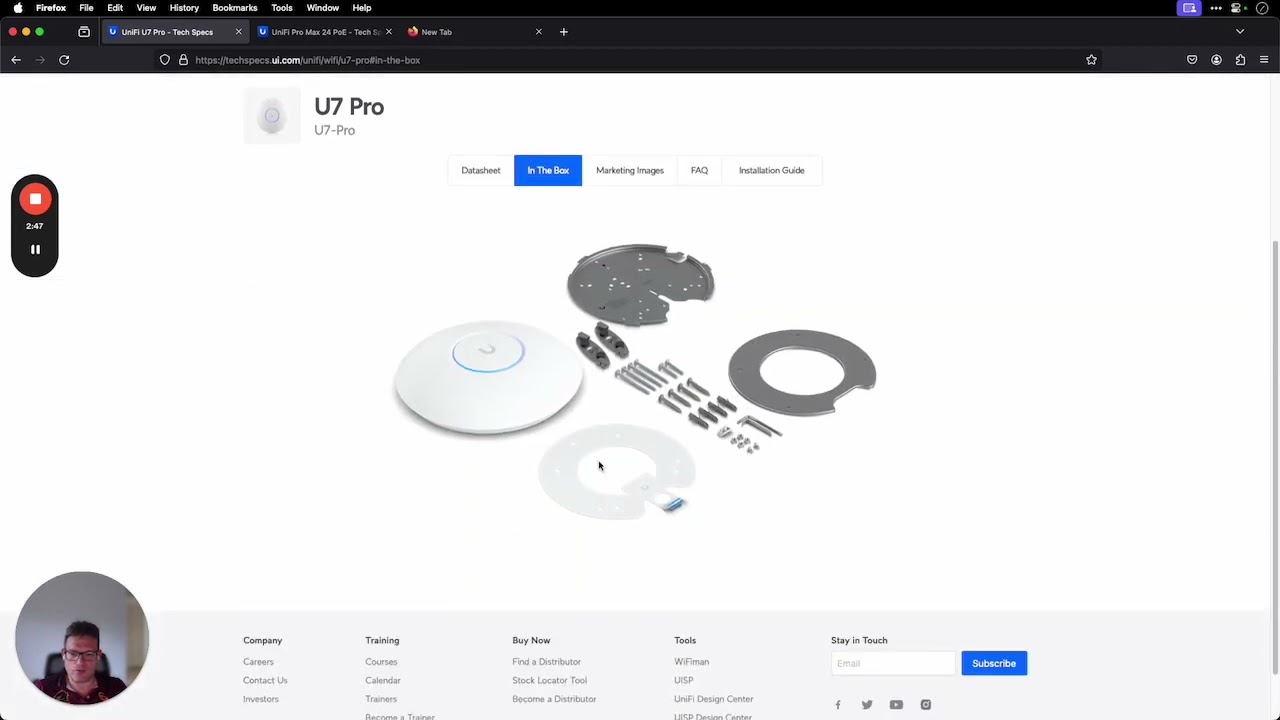The image size is (1280, 720).
Task: Click the U7 Pro product thumbnail
Action: coord(272,116)
